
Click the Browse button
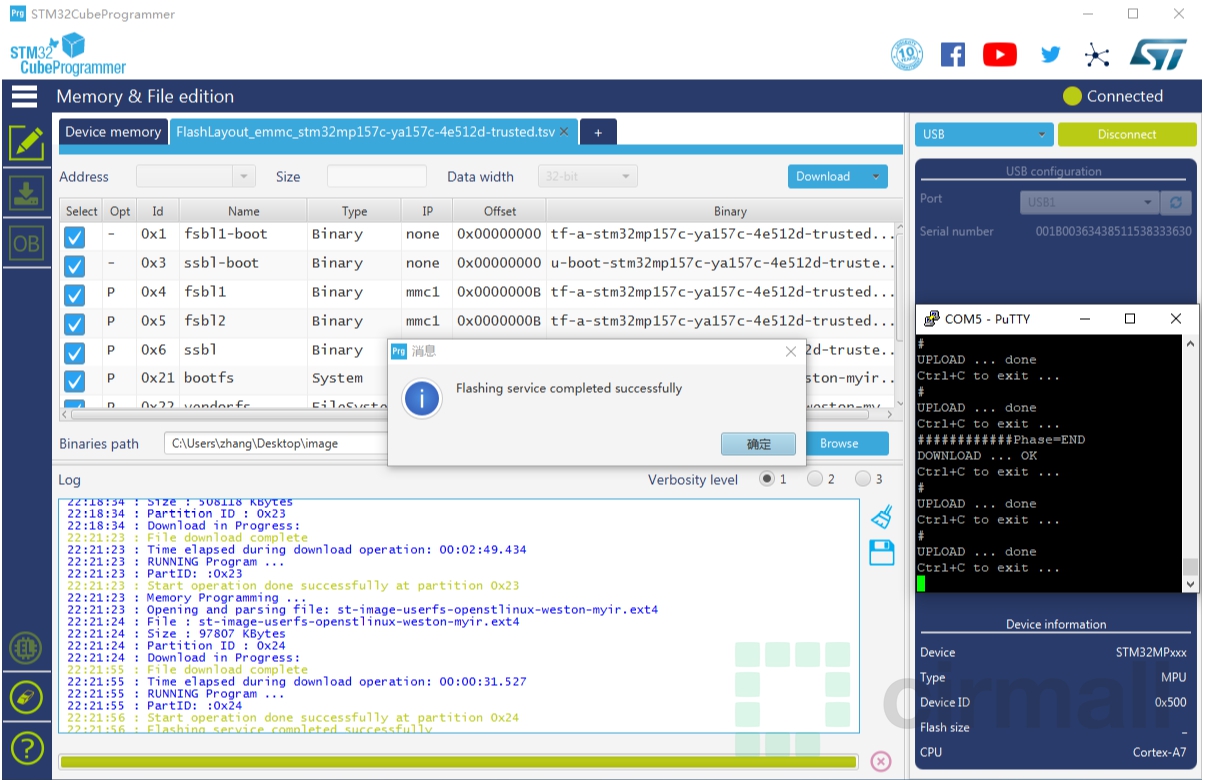click(x=839, y=443)
